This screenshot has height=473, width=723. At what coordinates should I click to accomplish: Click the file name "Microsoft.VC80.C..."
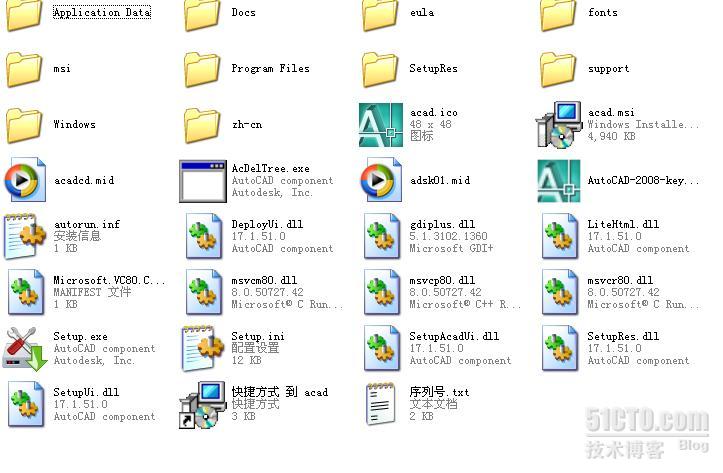[x=109, y=280]
